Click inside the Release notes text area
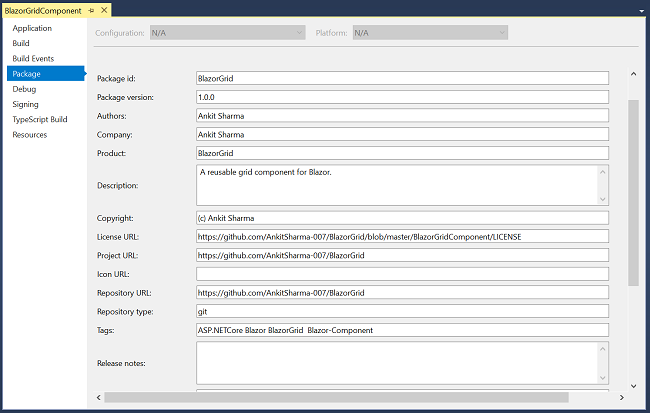650x413 pixels. click(397, 363)
